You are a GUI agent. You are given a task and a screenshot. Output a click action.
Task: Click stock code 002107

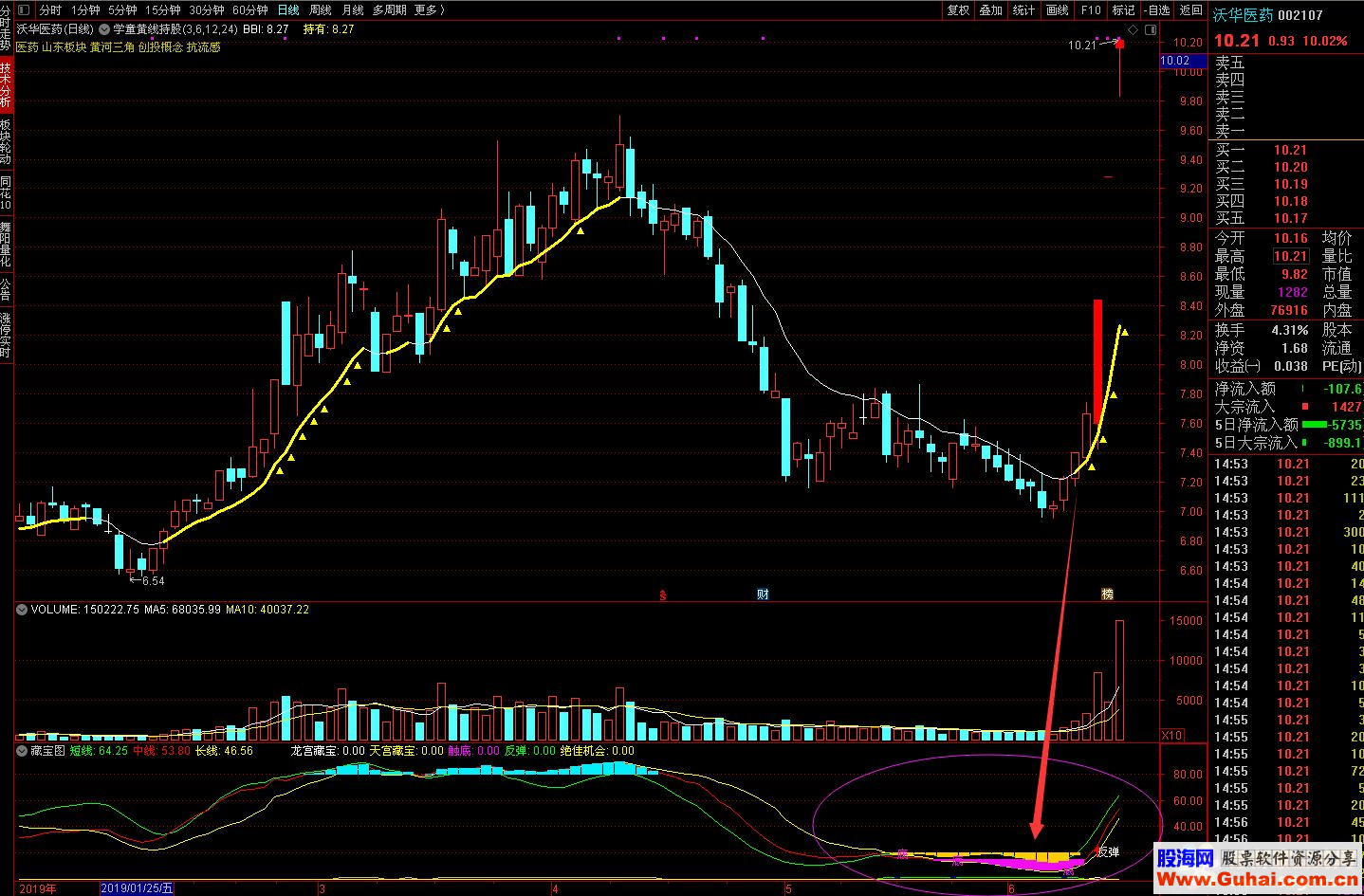coord(1300,15)
